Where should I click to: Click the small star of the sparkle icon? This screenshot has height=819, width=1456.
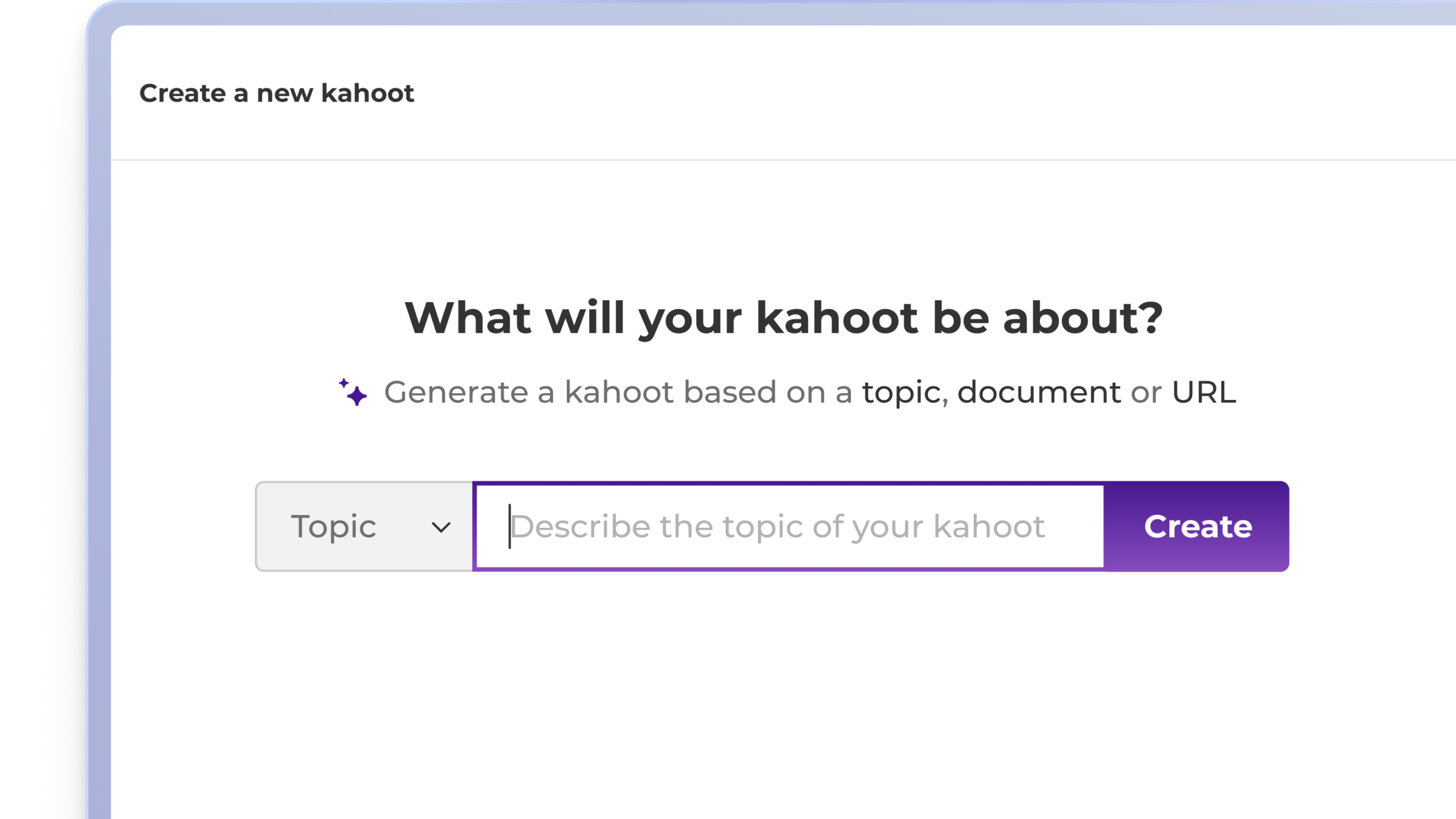point(344,383)
